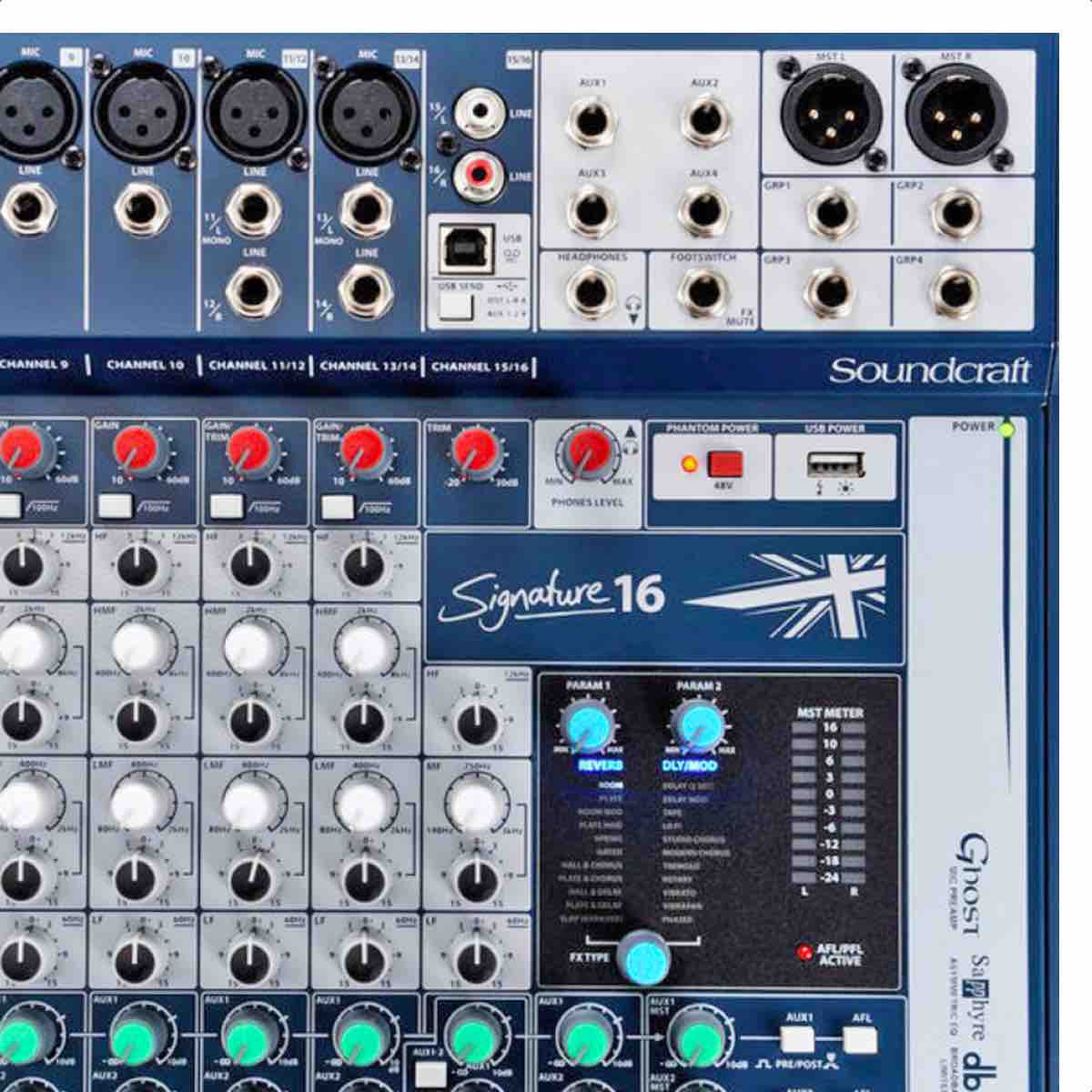Click the CHANNEL 13/14 strip label
This screenshot has width=1092, height=1092.
coord(369,366)
